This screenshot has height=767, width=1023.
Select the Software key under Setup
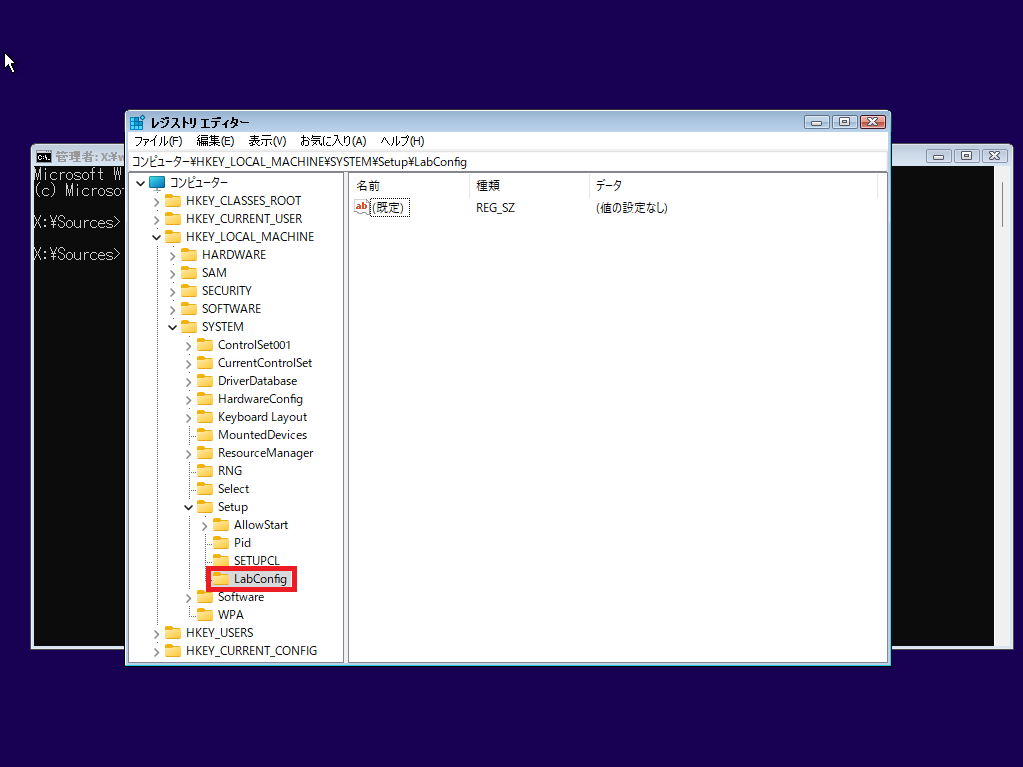point(241,597)
